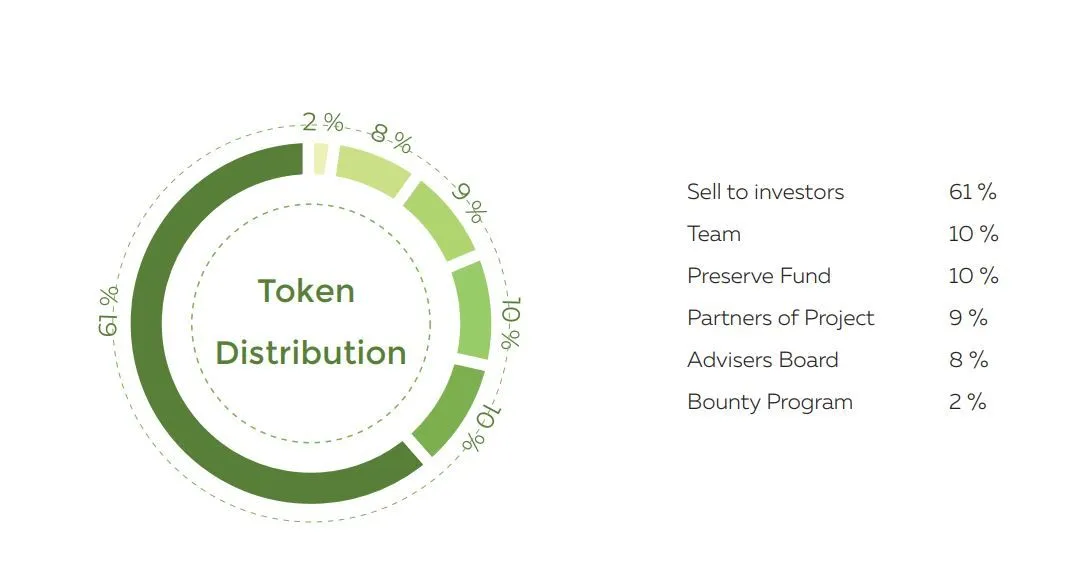Click the '2 %' label above the chart

tap(323, 122)
